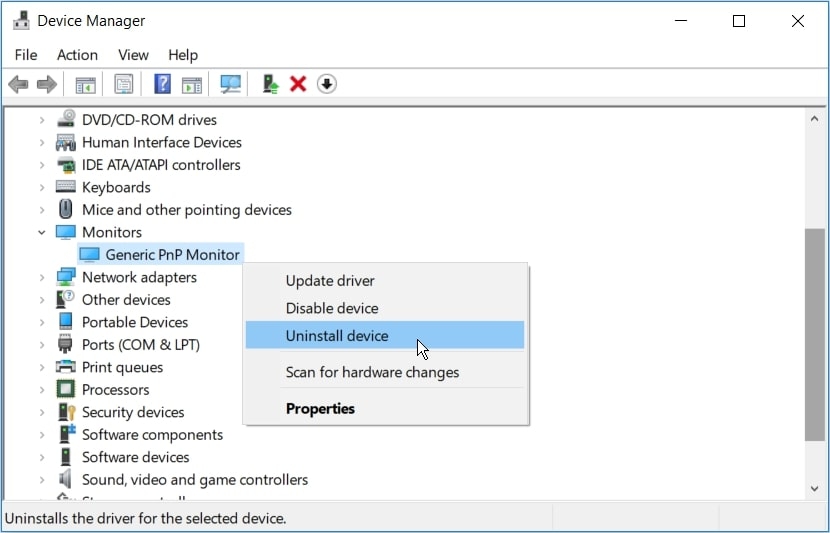Select the Software components label
This screenshot has width=830, height=533.
click(x=152, y=435)
